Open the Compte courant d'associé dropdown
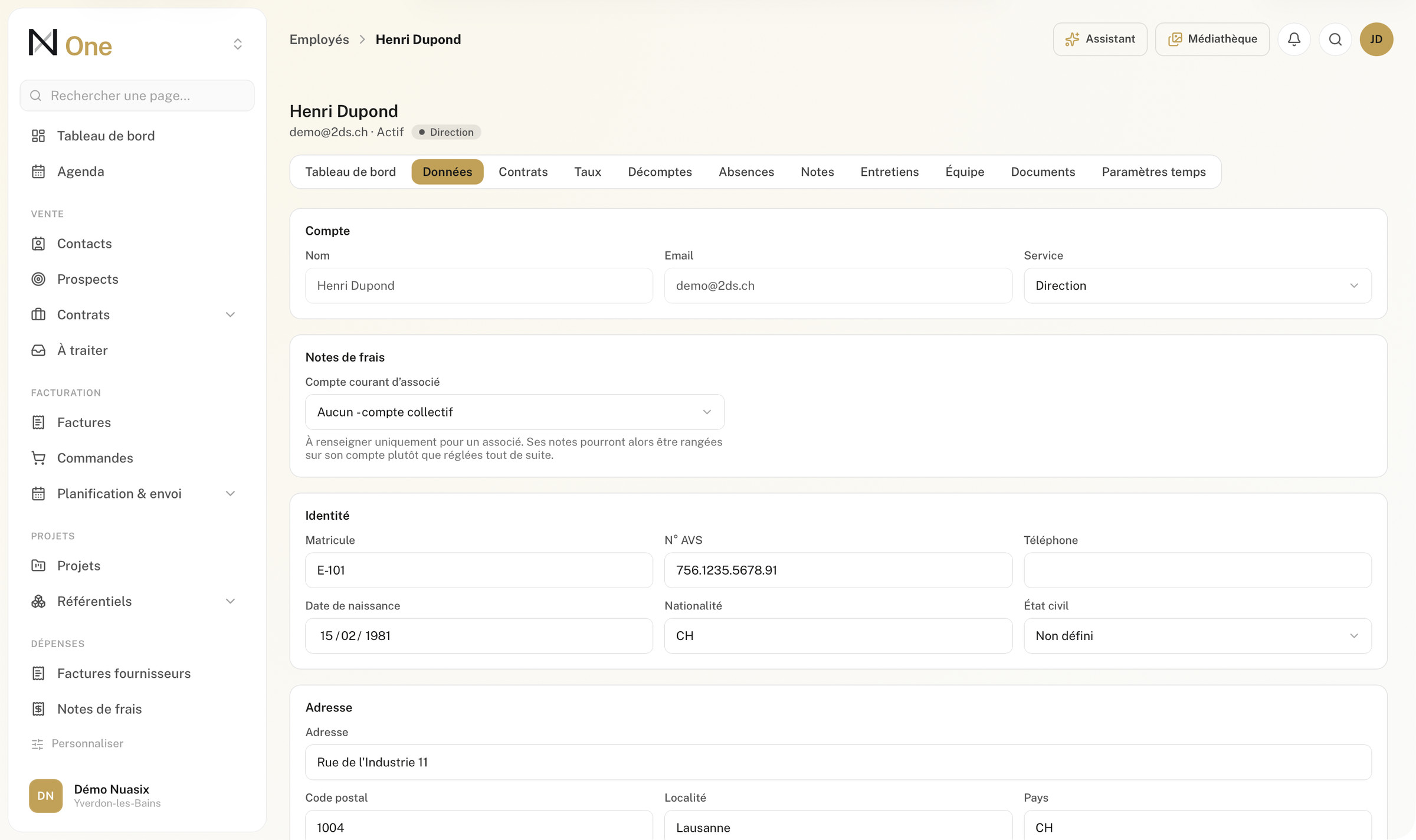Screen dimensions: 1416x840 click(x=514, y=412)
